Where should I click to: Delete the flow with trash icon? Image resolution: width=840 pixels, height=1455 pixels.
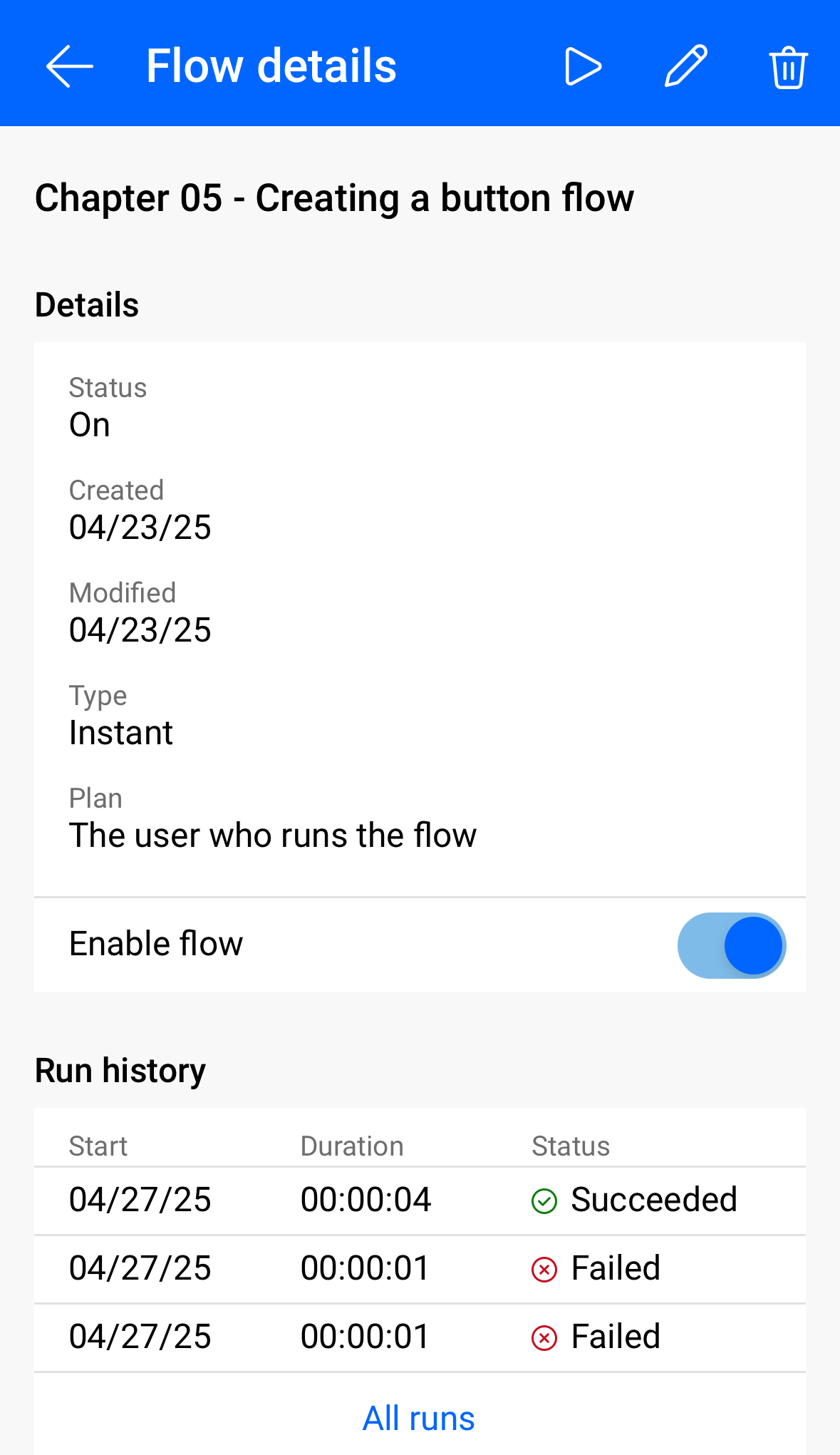pyautogui.click(x=788, y=68)
